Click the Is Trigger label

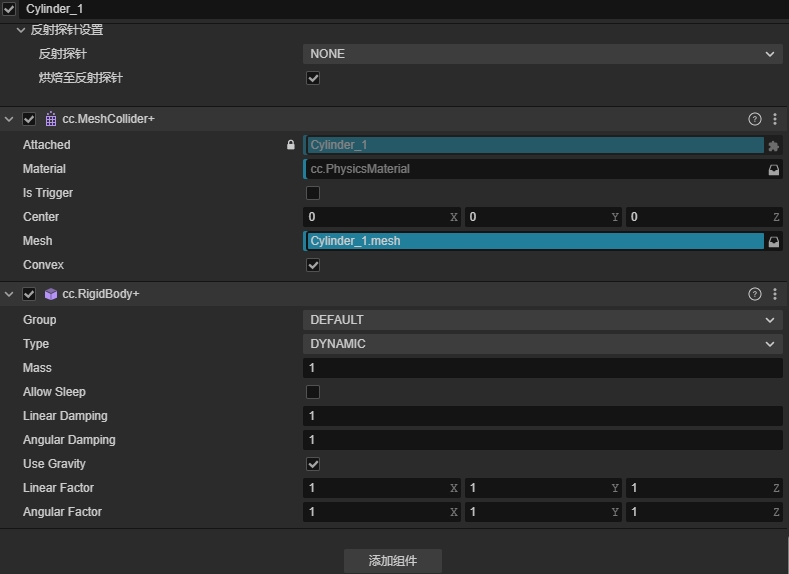(x=48, y=193)
